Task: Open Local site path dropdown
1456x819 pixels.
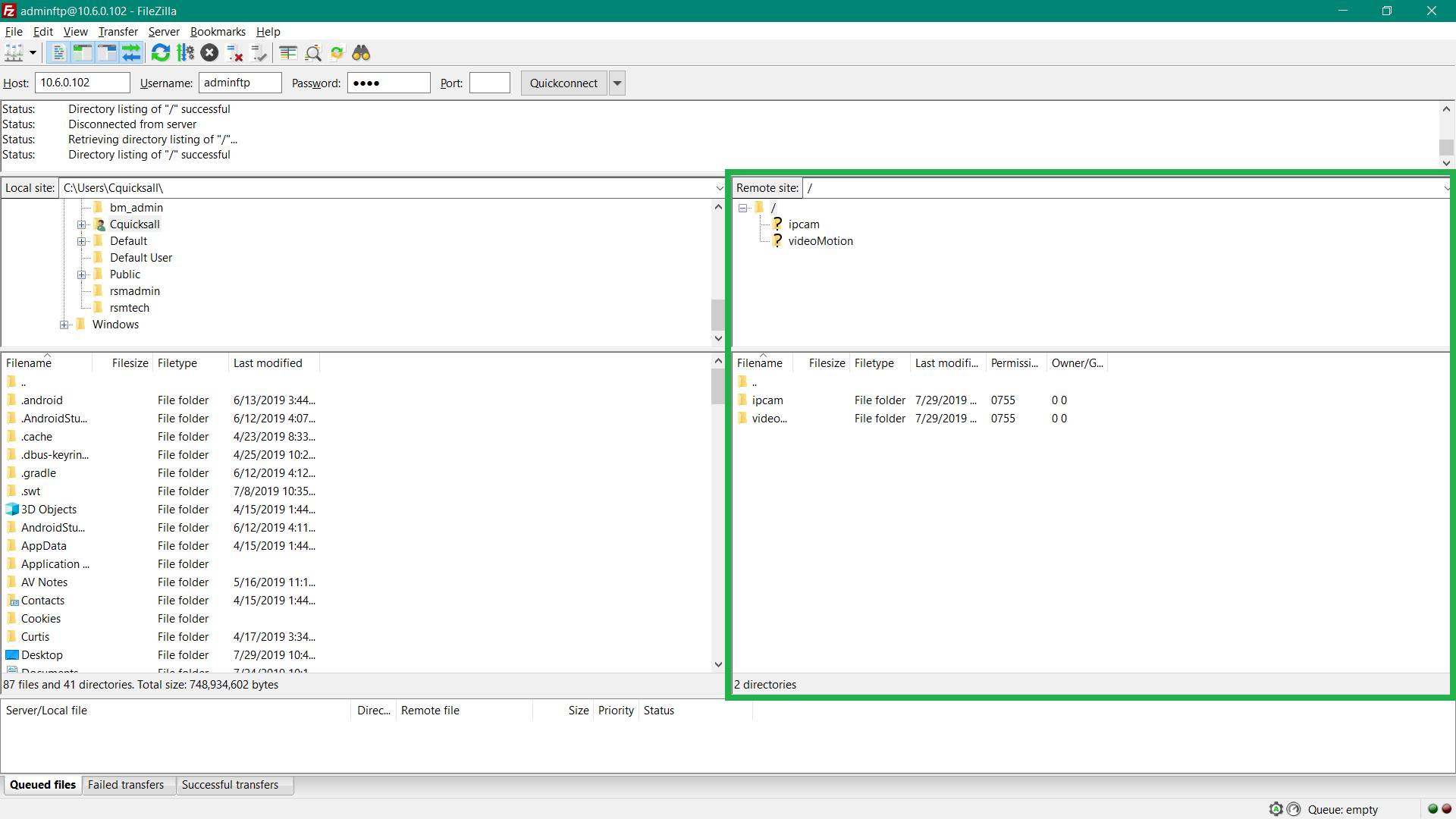Action: tap(719, 188)
